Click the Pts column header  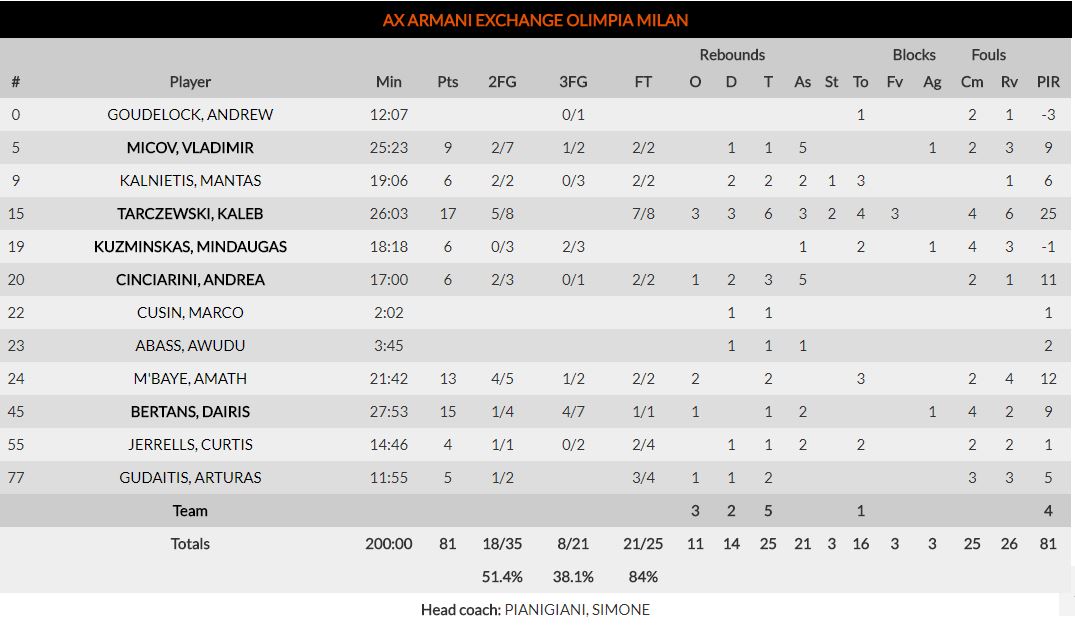coord(448,82)
